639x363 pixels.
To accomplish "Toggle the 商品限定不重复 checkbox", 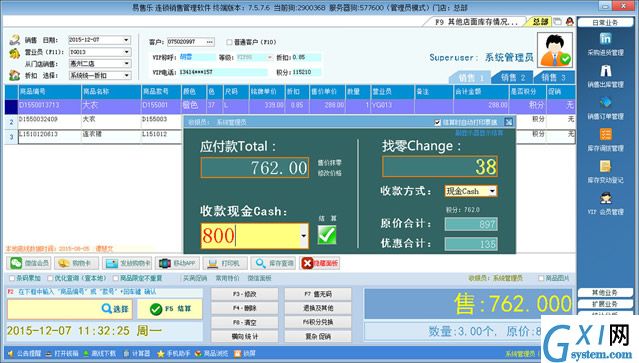I will tap(116, 278).
